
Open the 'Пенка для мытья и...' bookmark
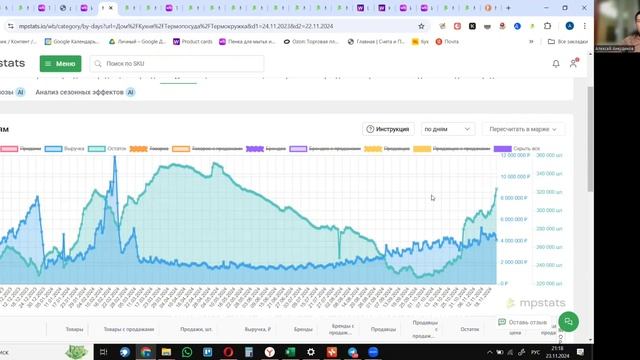(247, 41)
